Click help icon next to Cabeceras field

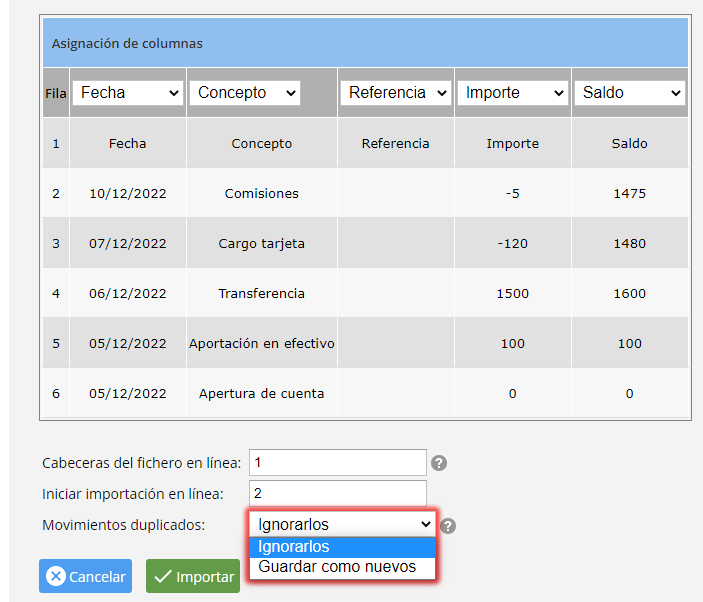tap(438, 463)
